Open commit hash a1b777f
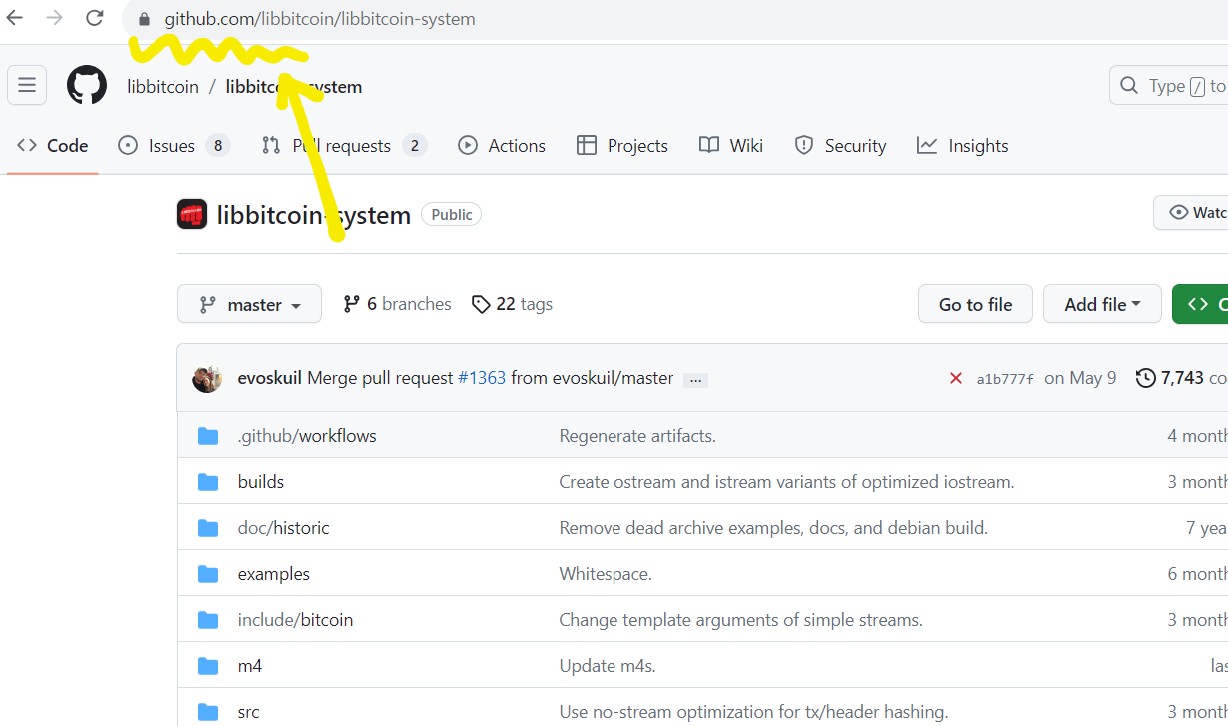 (x=1005, y=379)
